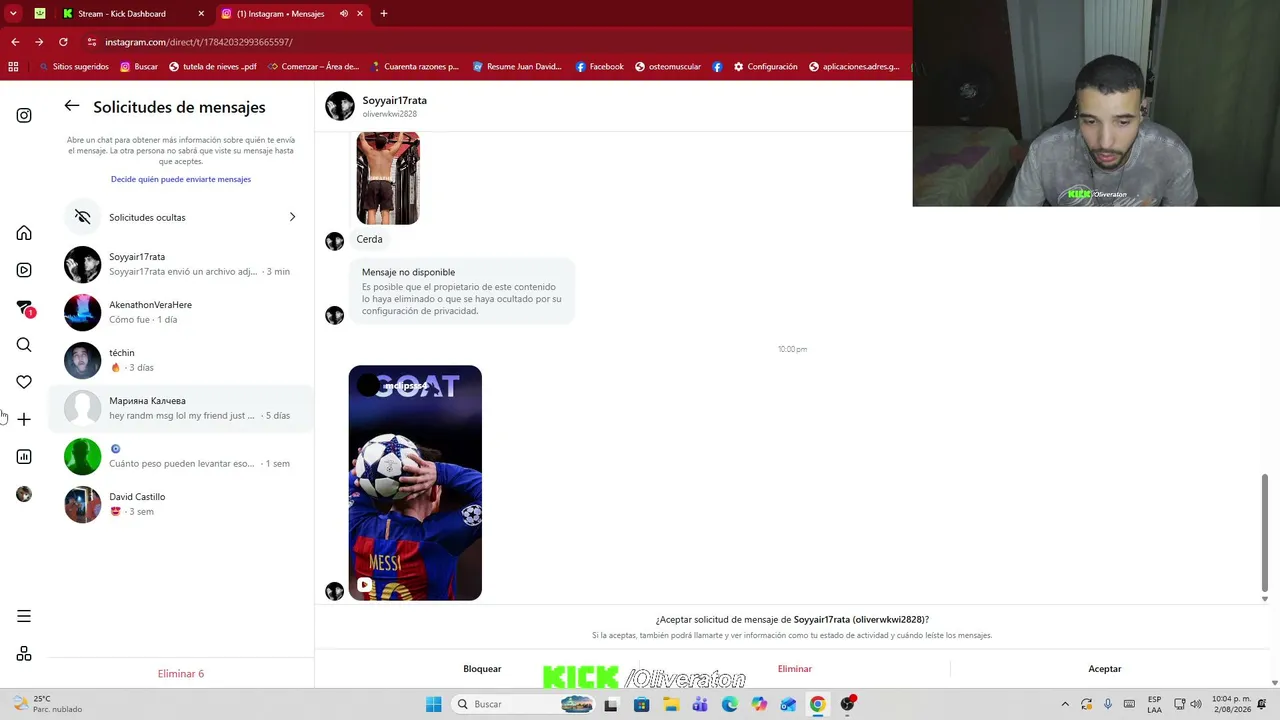Open the Meta apps icon in sidebar

point(24,654)
